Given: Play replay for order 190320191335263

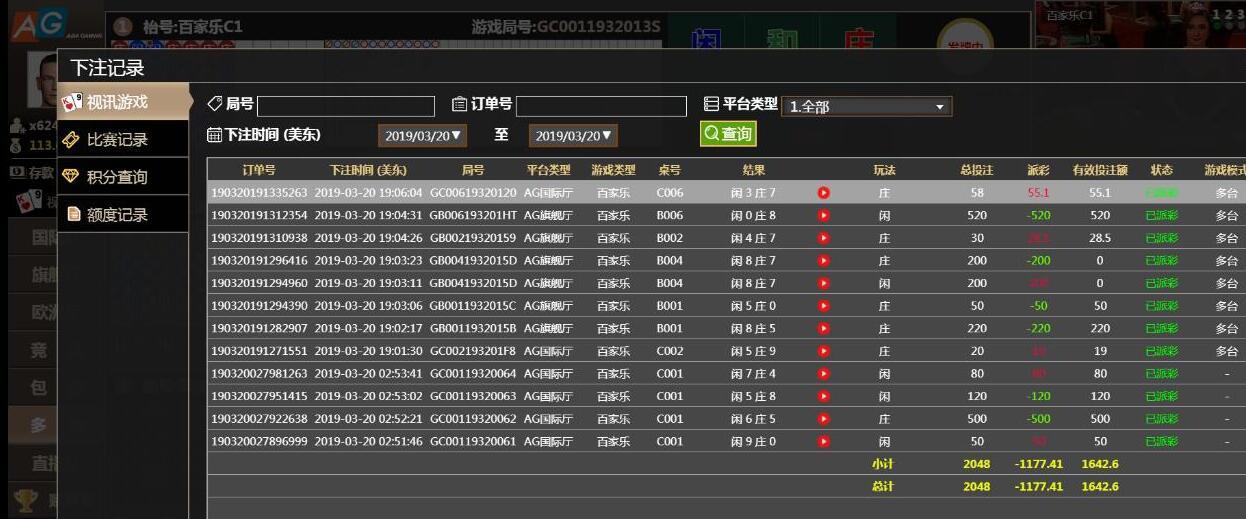Looking at the screenshot, I should [824, 192].
